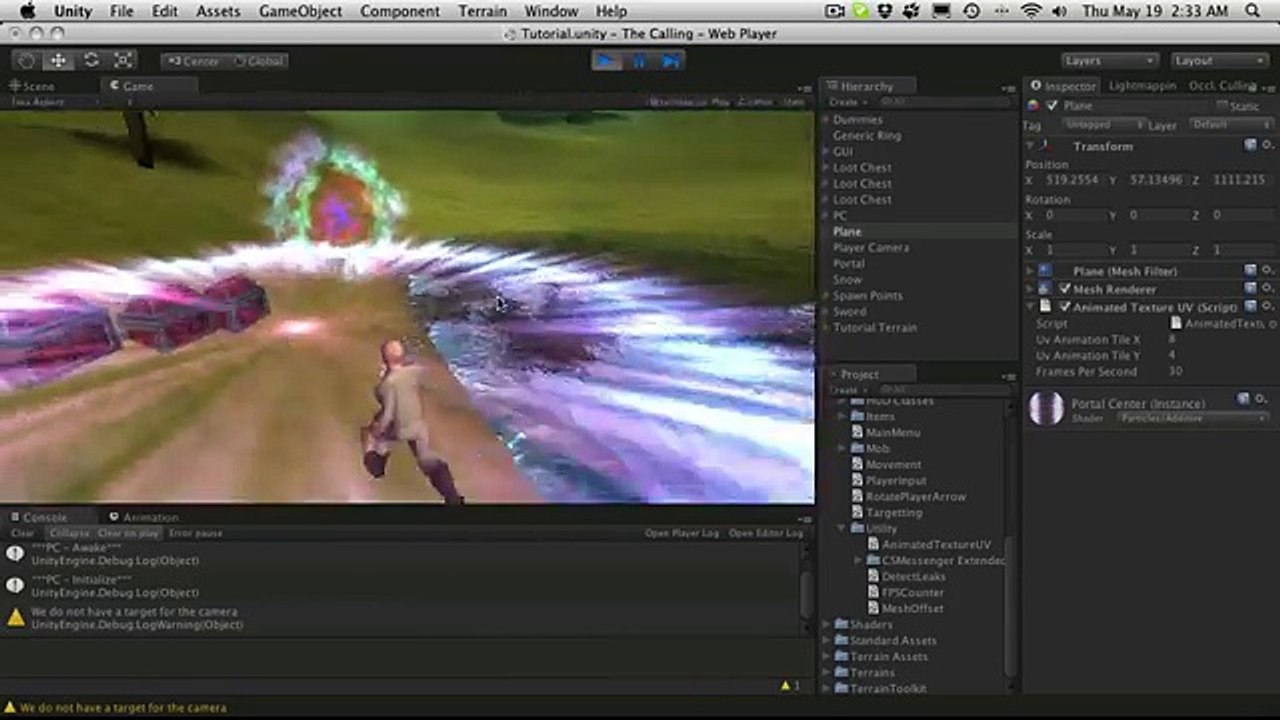The height and width of the screenshot is (720, 1280).
Task: Toggle the Global orientation button
Action: (258, 61)
